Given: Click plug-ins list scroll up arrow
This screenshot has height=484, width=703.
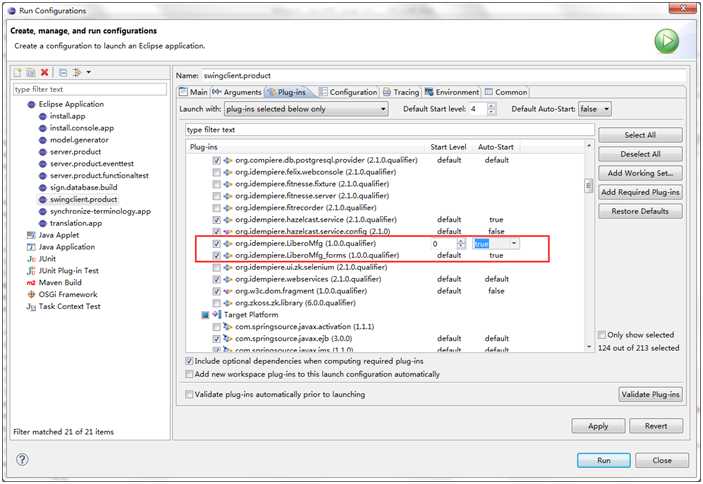Looking at the screenshot, I should click(589, 146).
